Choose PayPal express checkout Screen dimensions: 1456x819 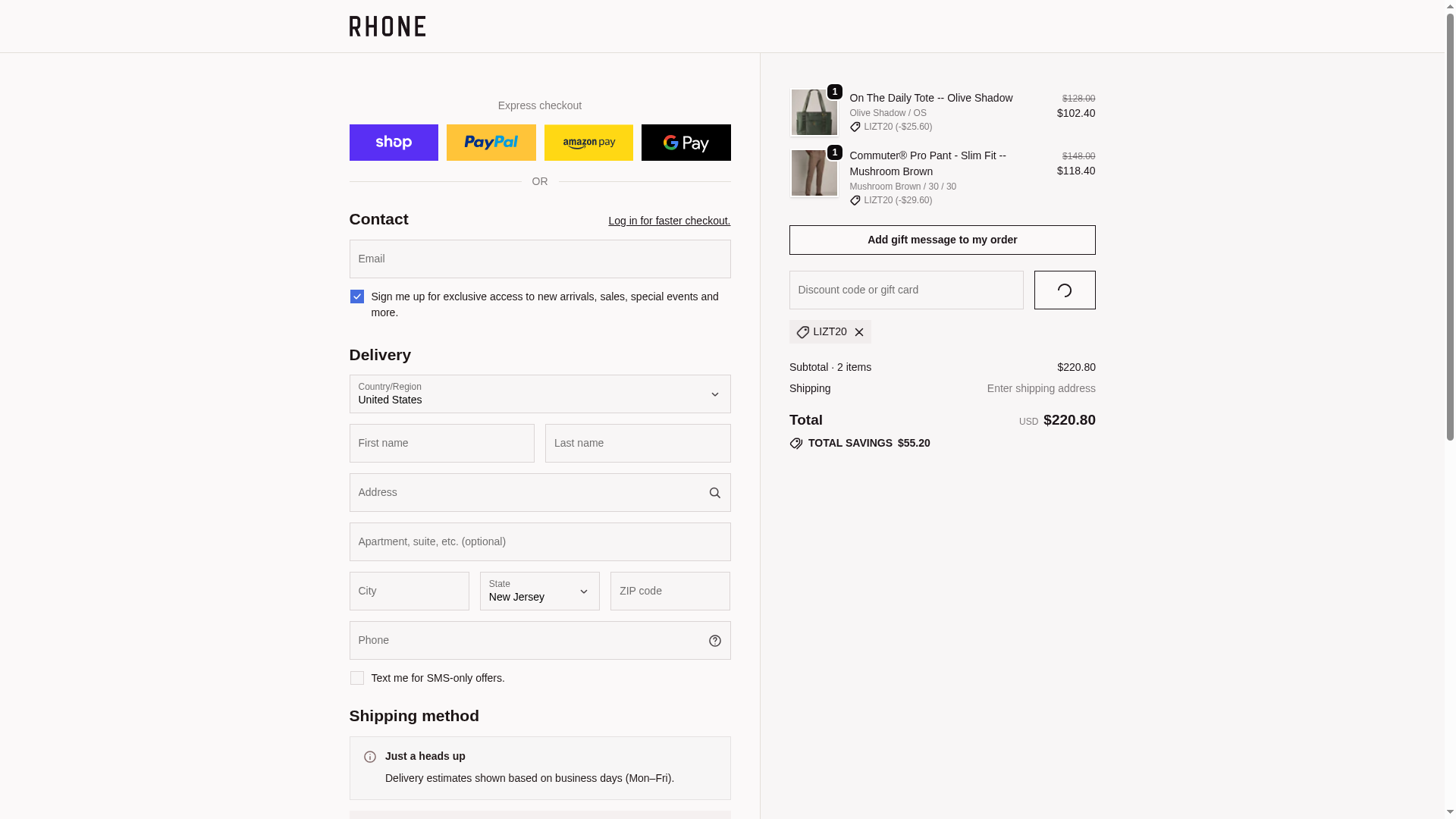(491, 143)
